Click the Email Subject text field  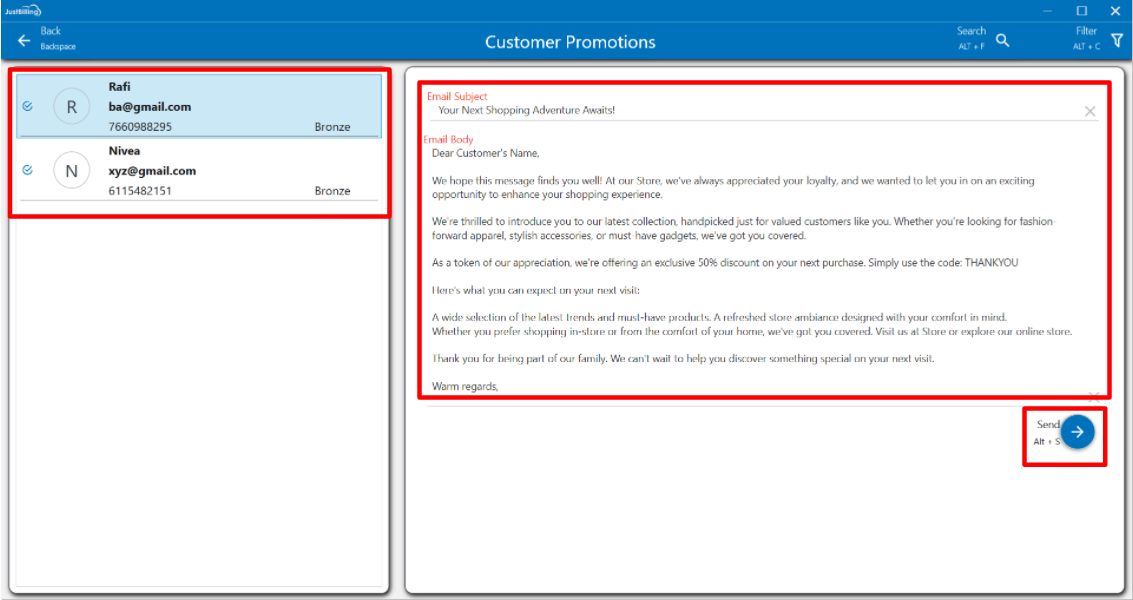click(750, 110)
